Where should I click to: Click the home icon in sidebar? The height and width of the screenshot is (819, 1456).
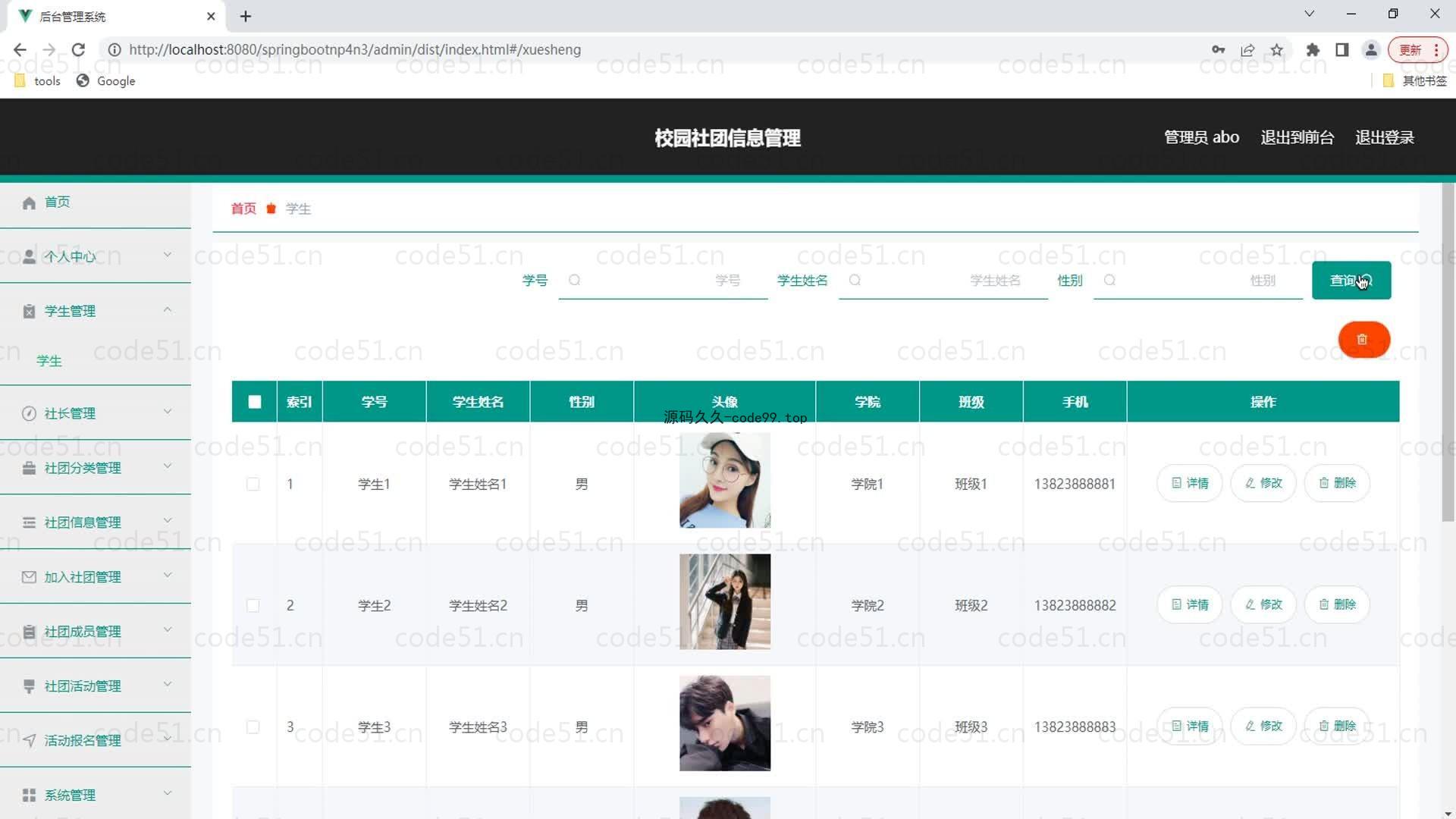(x=29, y=202)
